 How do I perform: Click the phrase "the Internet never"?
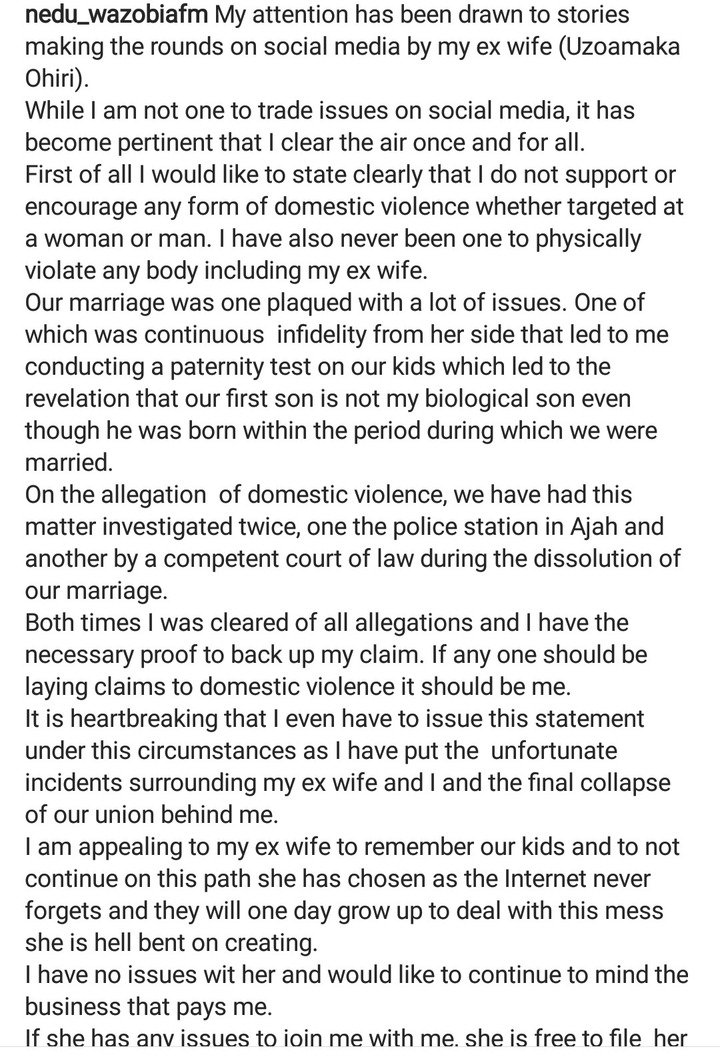coord(580,877)
